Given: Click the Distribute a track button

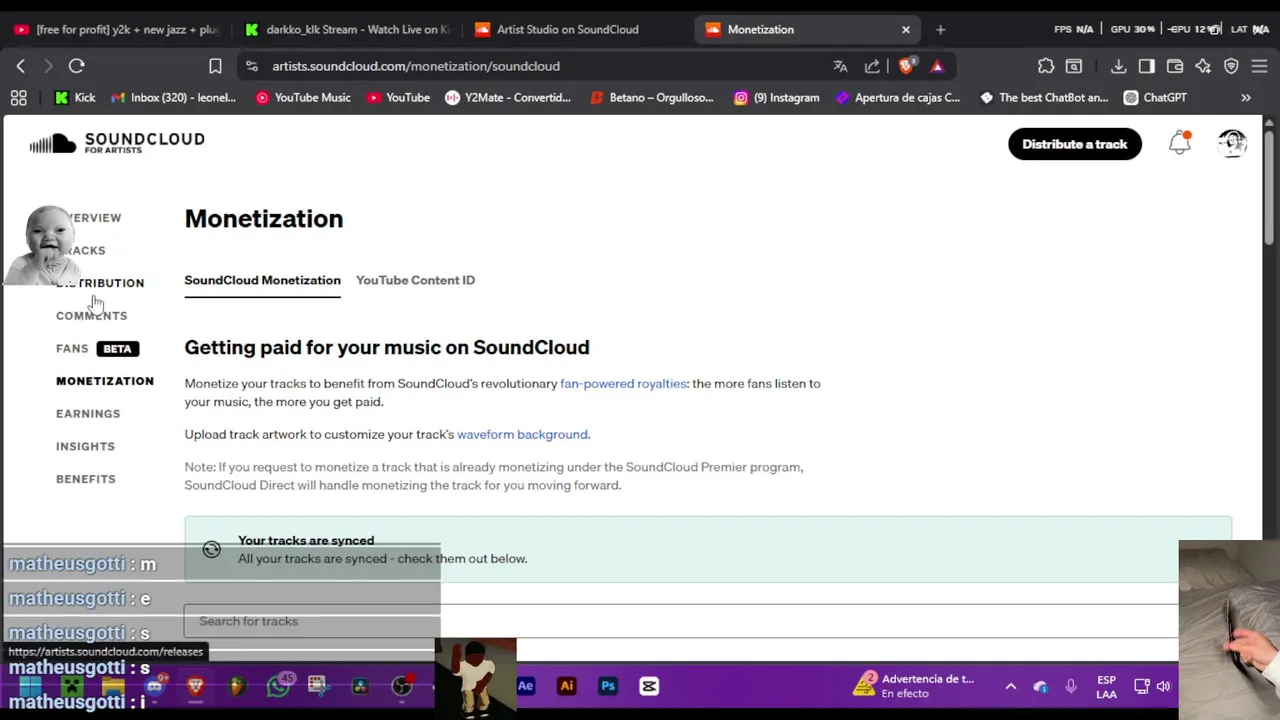Looking at the screenshot, I should 1075,144.
